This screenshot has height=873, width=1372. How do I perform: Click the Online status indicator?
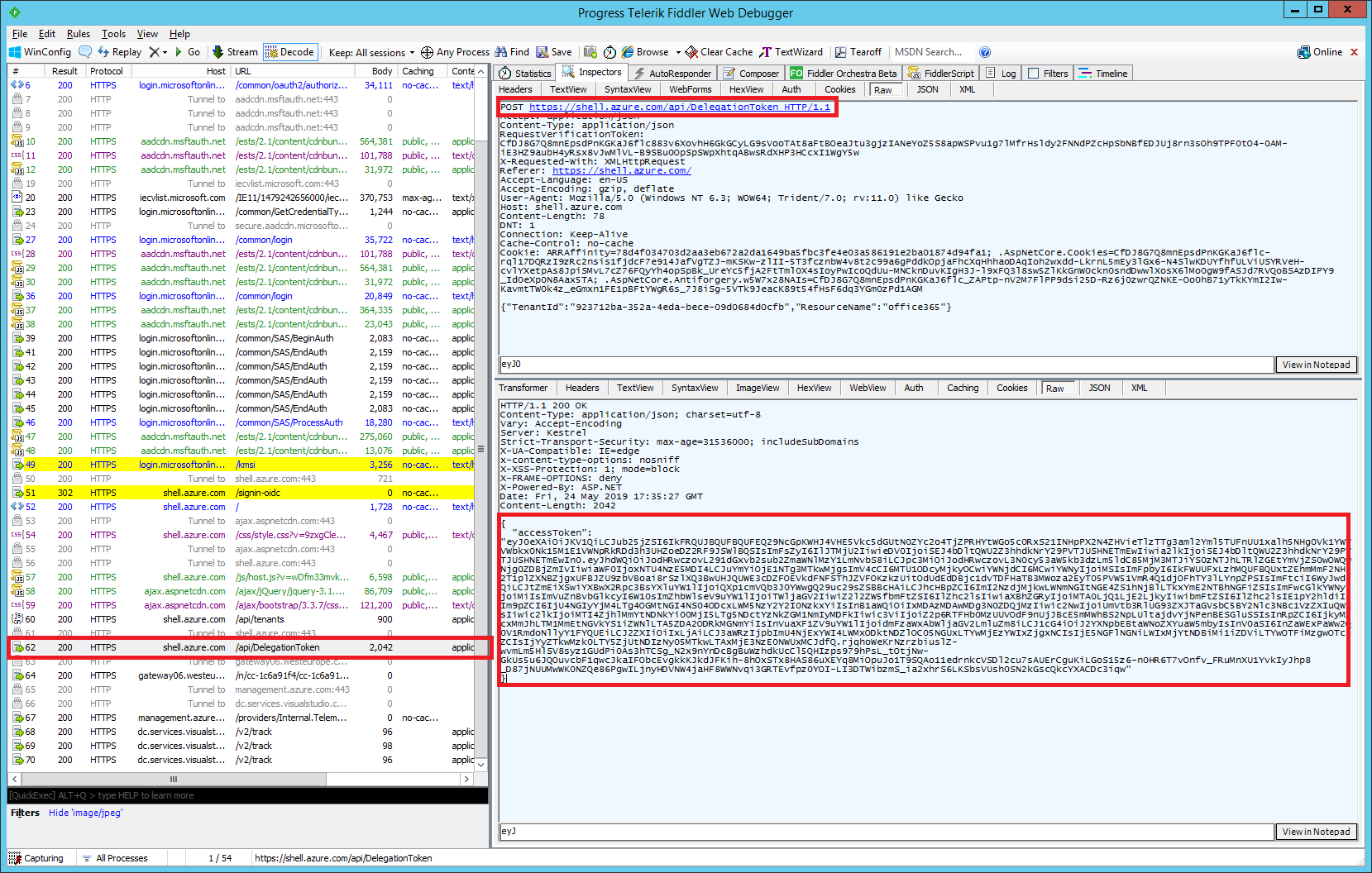[1320, 52]
